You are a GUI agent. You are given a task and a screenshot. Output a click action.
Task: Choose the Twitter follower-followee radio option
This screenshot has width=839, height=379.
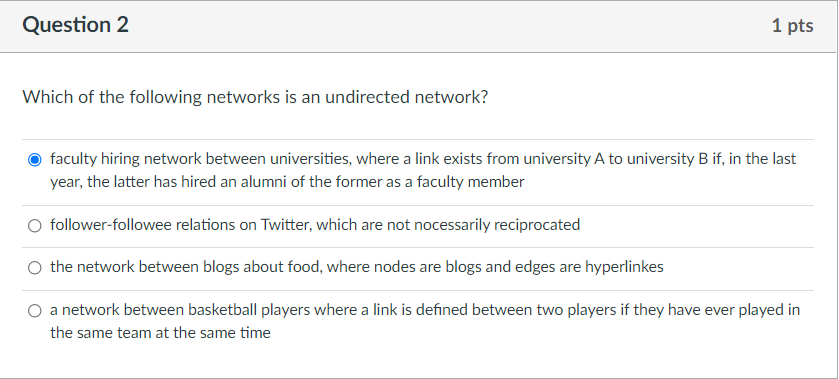(x=34, y=226)
